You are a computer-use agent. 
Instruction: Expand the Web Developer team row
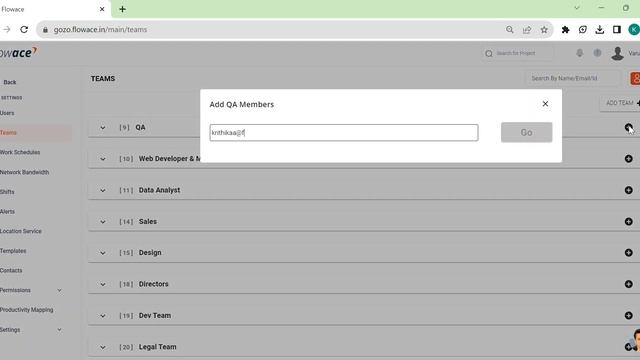tap(102, 159)
